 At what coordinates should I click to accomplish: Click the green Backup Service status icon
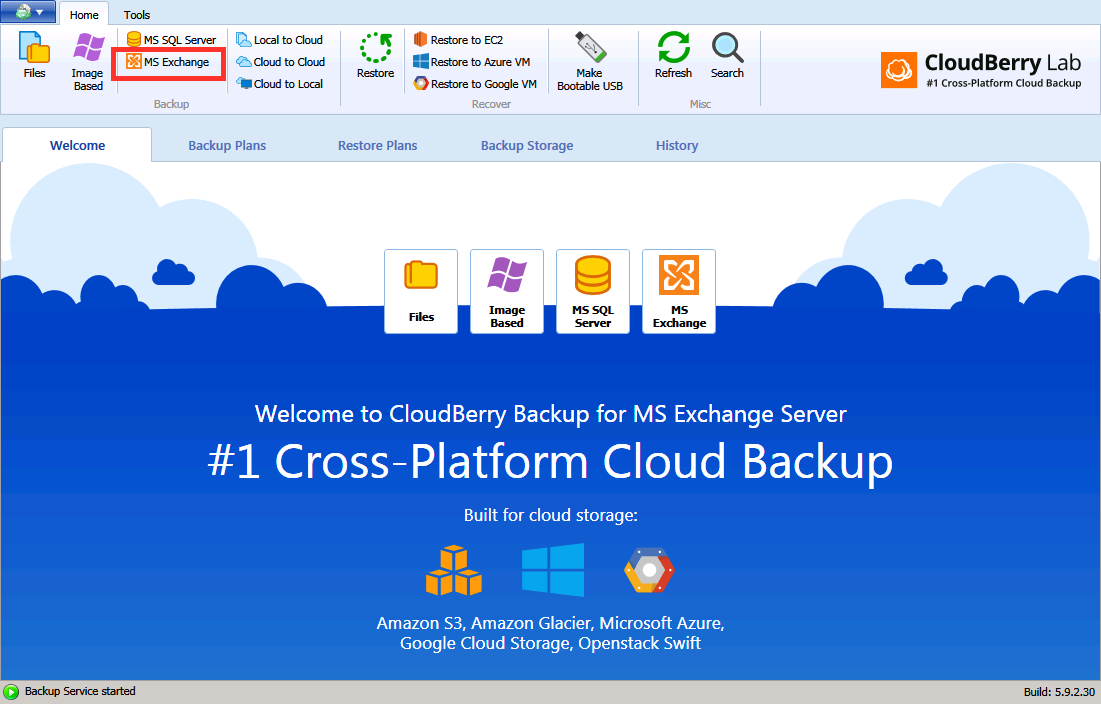11,692
